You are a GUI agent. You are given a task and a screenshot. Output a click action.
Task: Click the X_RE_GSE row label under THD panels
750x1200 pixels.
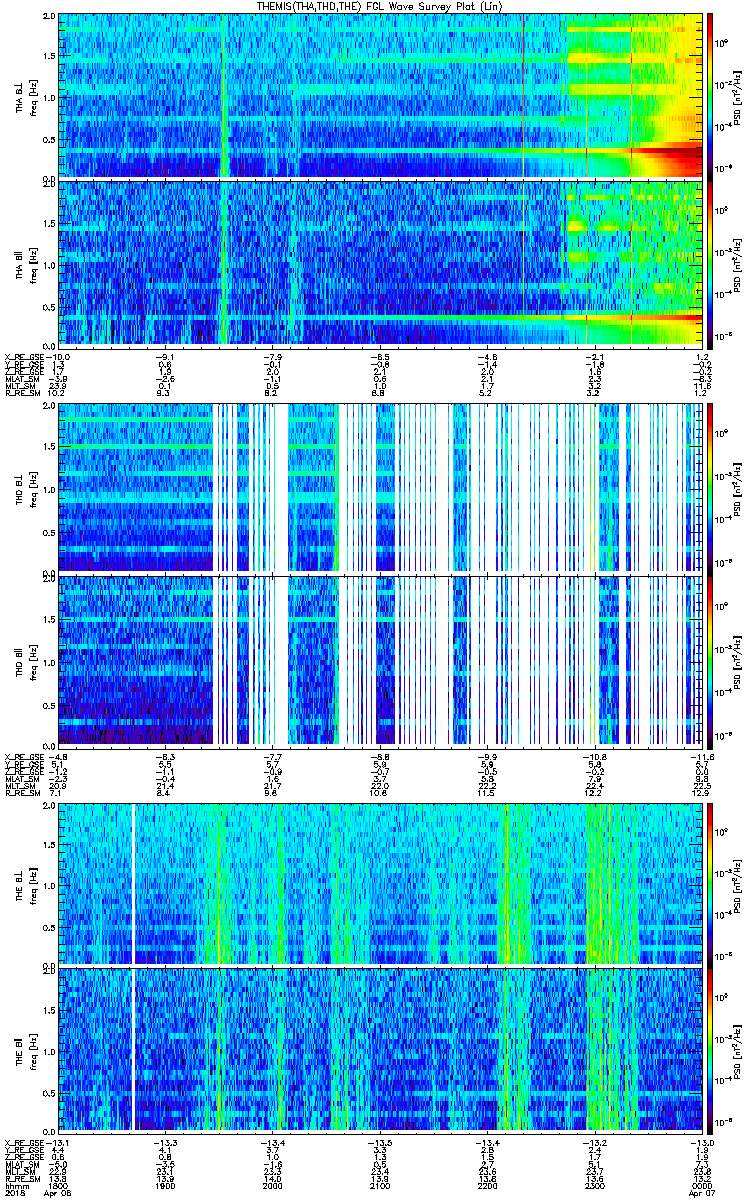(24, 755)
